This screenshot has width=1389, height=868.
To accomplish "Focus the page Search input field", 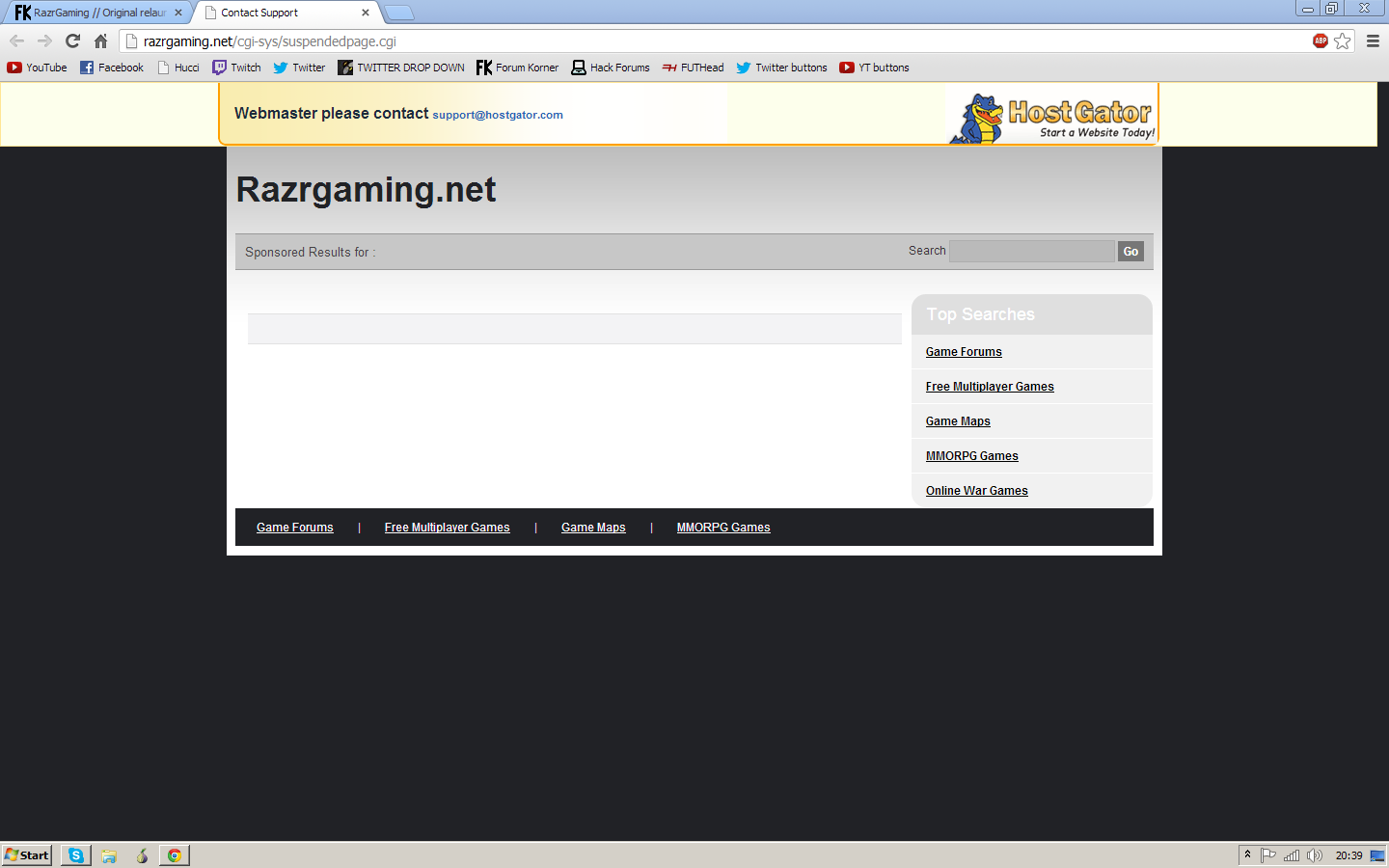I will (1032, 252).
